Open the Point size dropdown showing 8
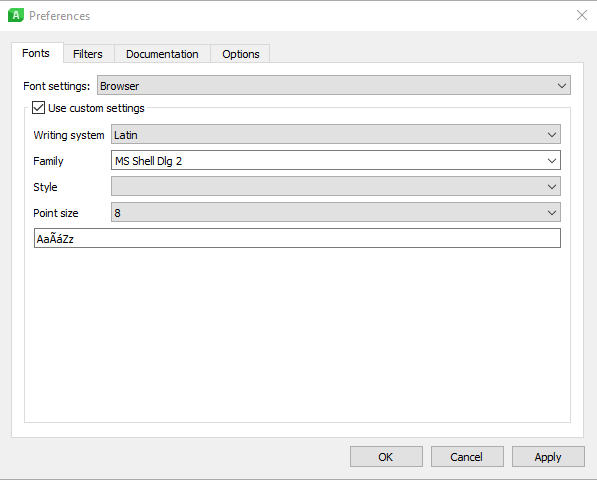The height and width of the screenshot is (480, 597). (x=336, y=212)
